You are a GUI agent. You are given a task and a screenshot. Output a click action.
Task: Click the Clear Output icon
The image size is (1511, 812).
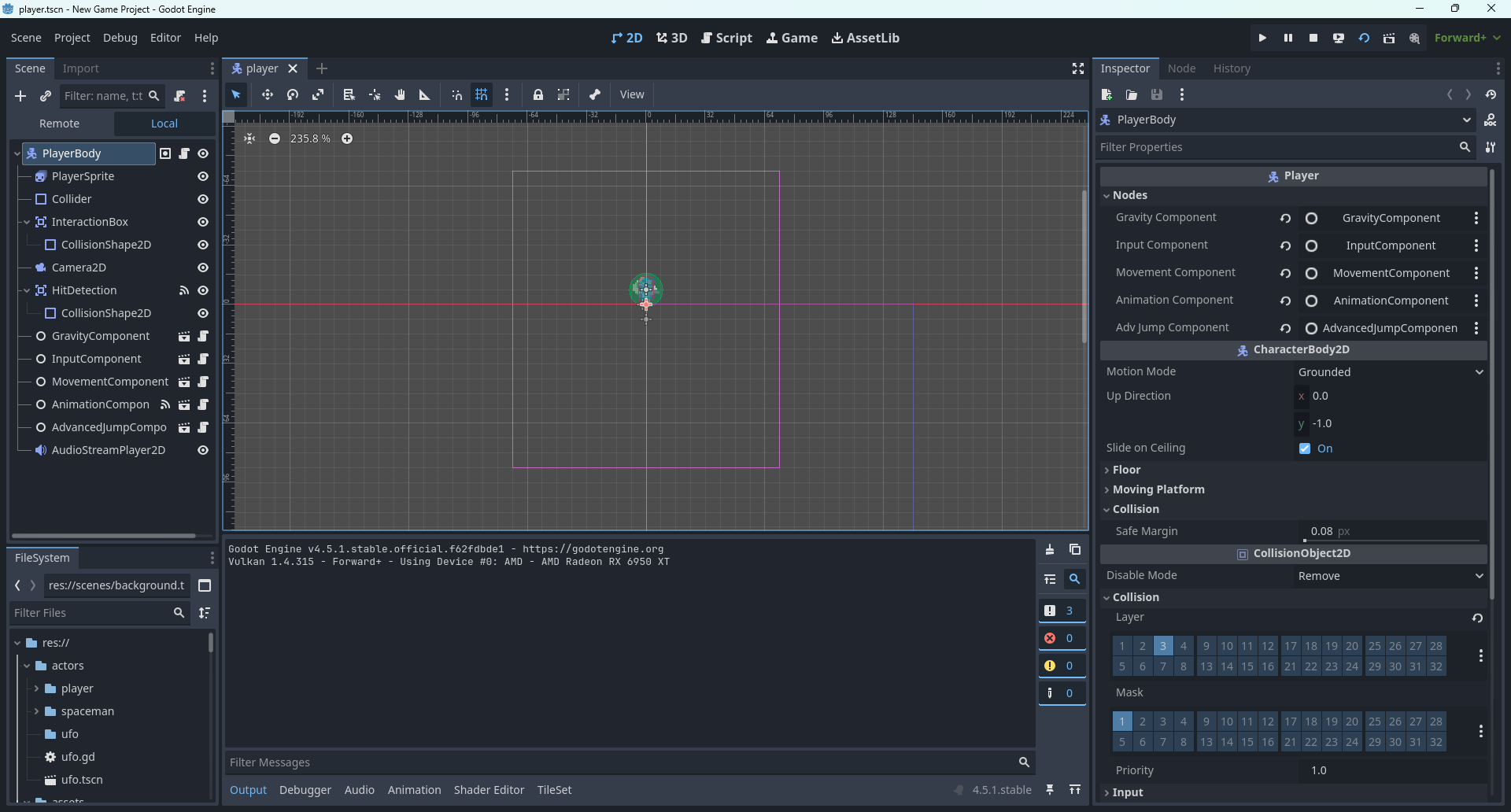[1050, 550]
